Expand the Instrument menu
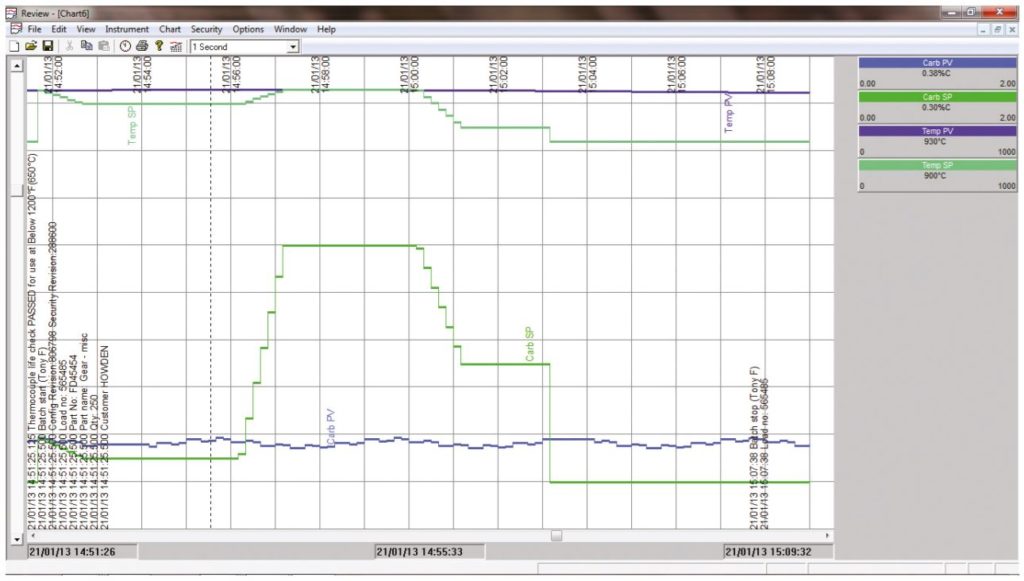Screen dimensions: 1024x581 pos(126,29)
